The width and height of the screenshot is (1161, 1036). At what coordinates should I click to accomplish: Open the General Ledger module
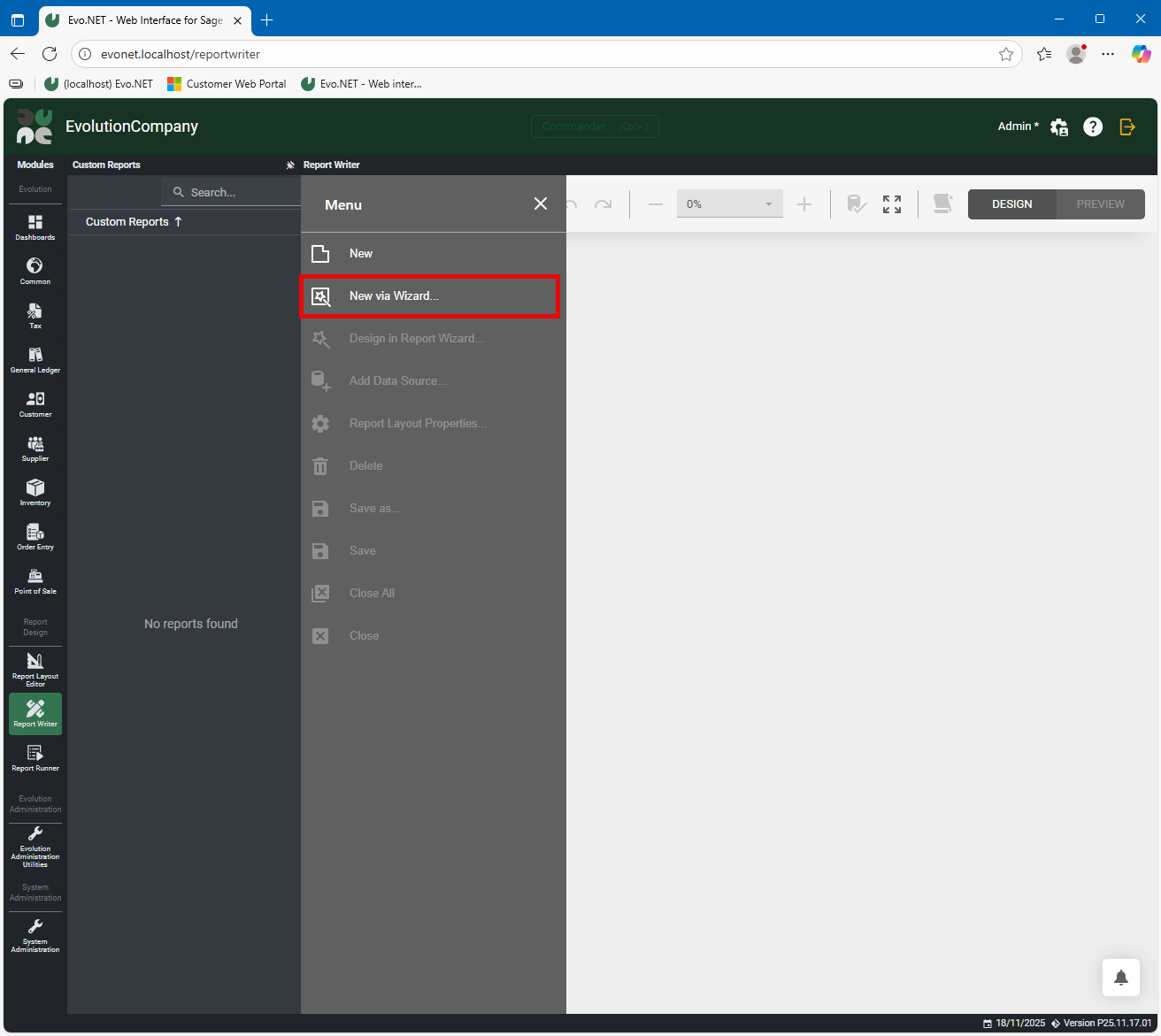(x=35, y=359)
